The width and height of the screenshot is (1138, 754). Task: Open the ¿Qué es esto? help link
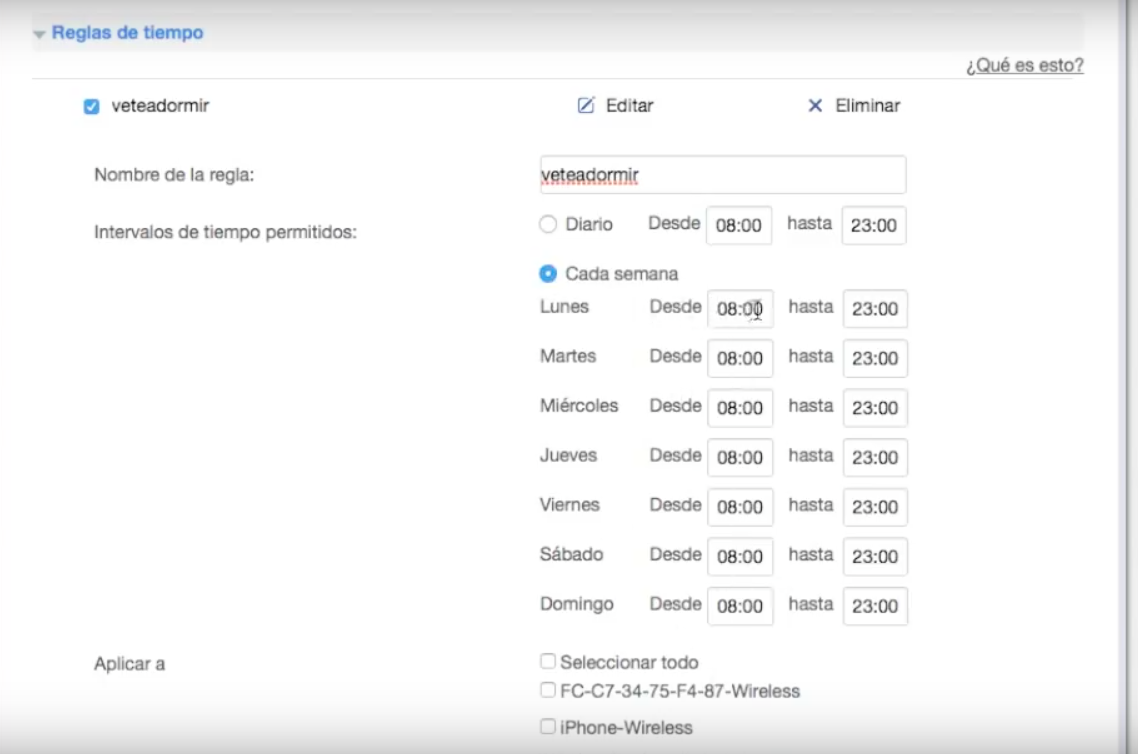tap(1024, 63)
